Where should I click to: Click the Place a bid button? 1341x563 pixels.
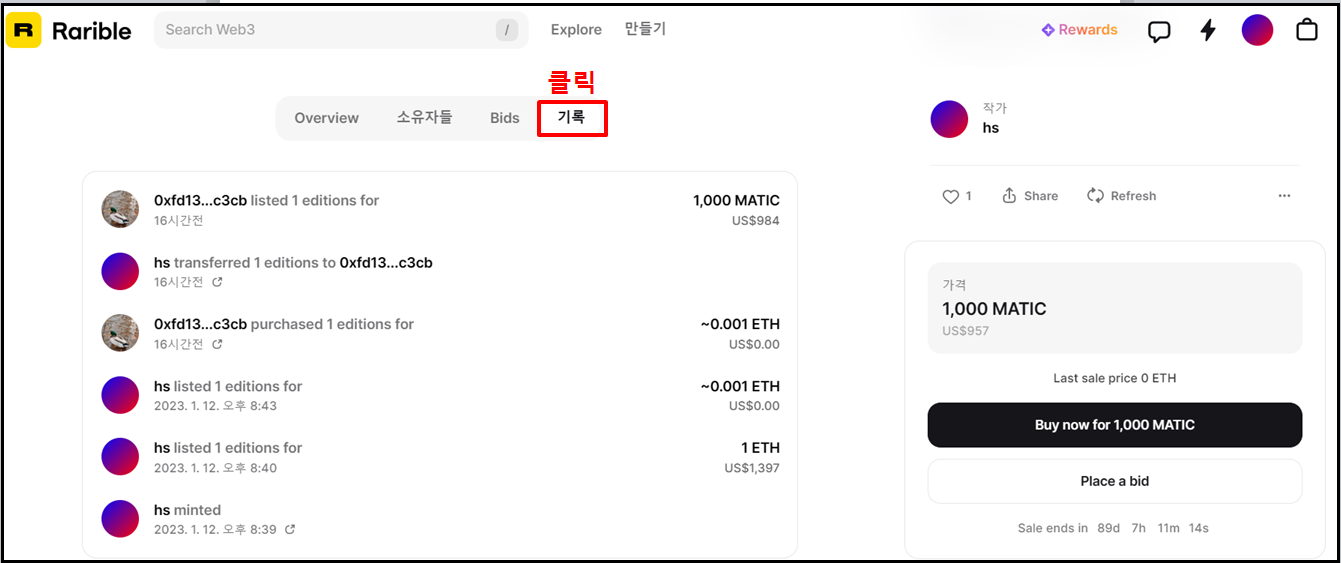1115,481
